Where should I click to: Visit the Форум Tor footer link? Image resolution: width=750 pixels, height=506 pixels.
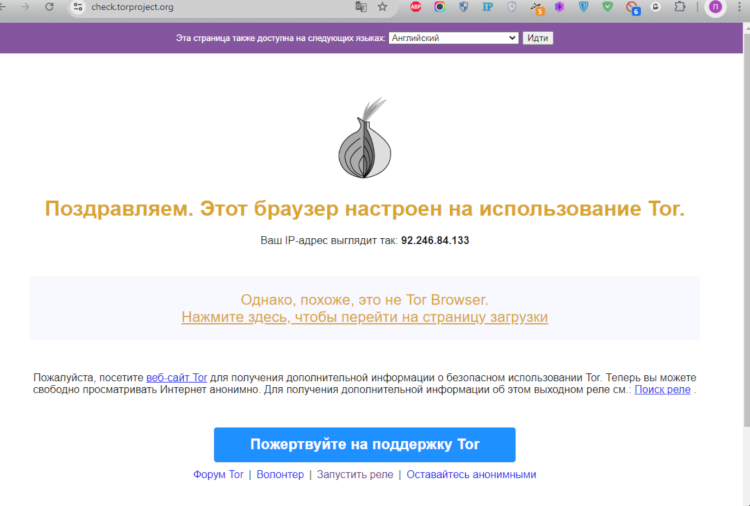(218, 474)
